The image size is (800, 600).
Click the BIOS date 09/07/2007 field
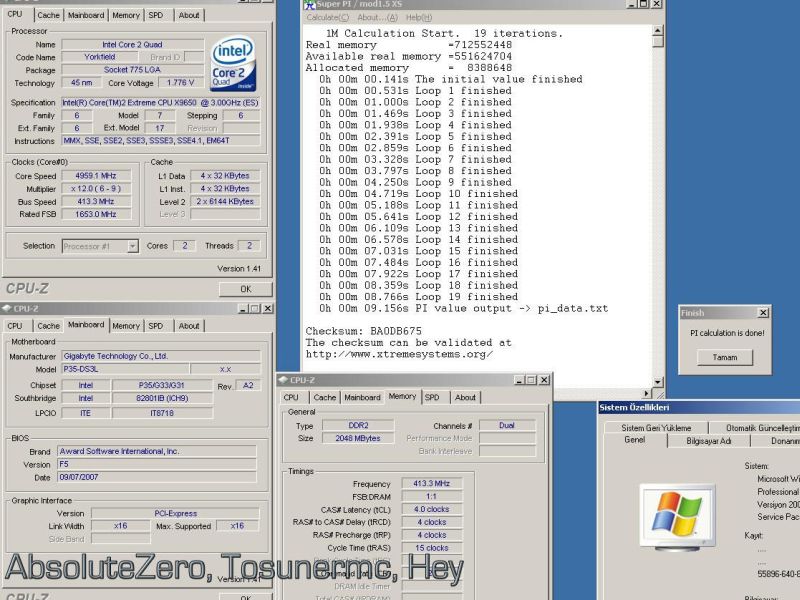click(x=157, y=477)
